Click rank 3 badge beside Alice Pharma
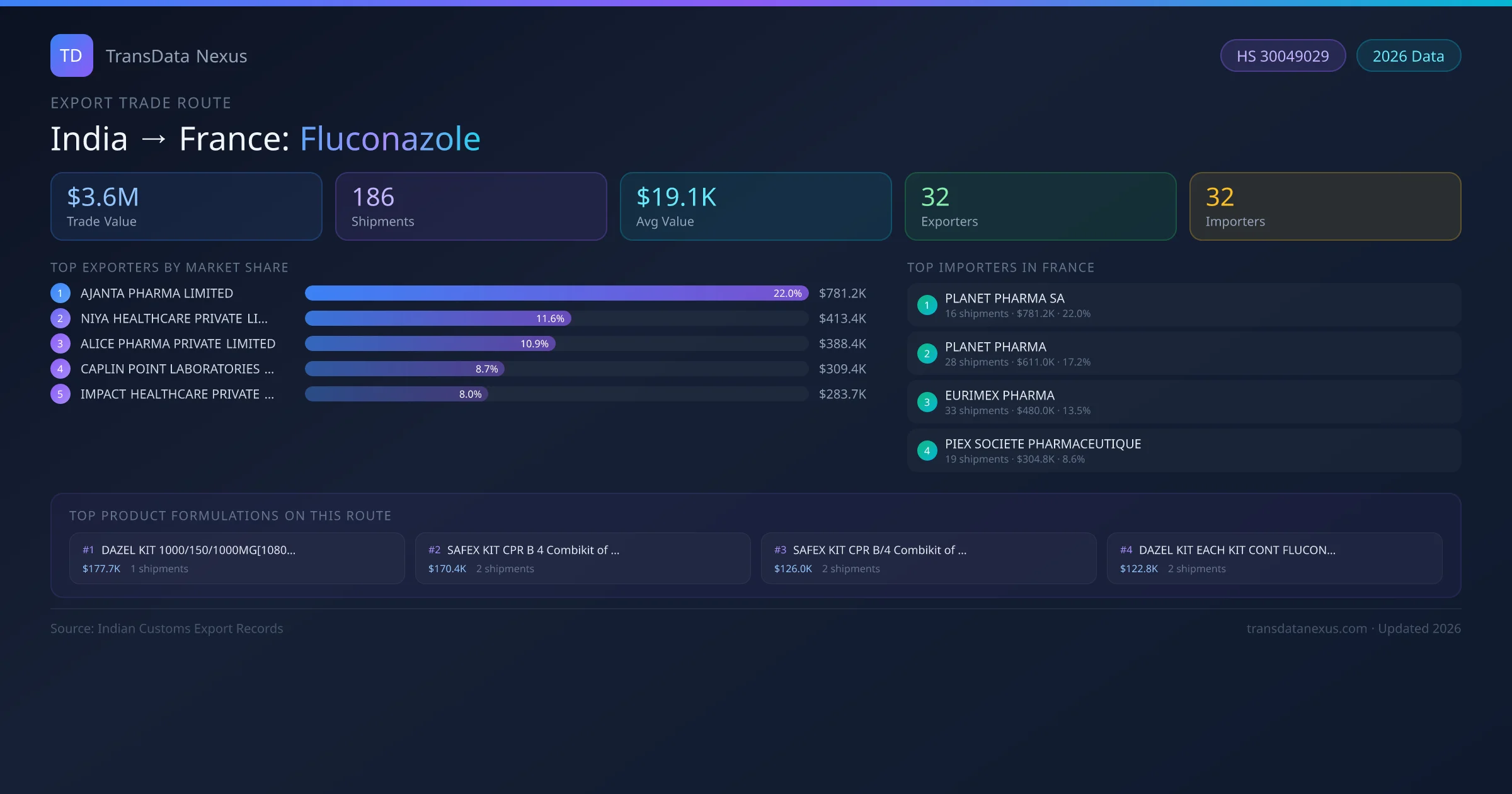Image resolution: width=1512 pixels, height=794 pixels. click(60, 343)
